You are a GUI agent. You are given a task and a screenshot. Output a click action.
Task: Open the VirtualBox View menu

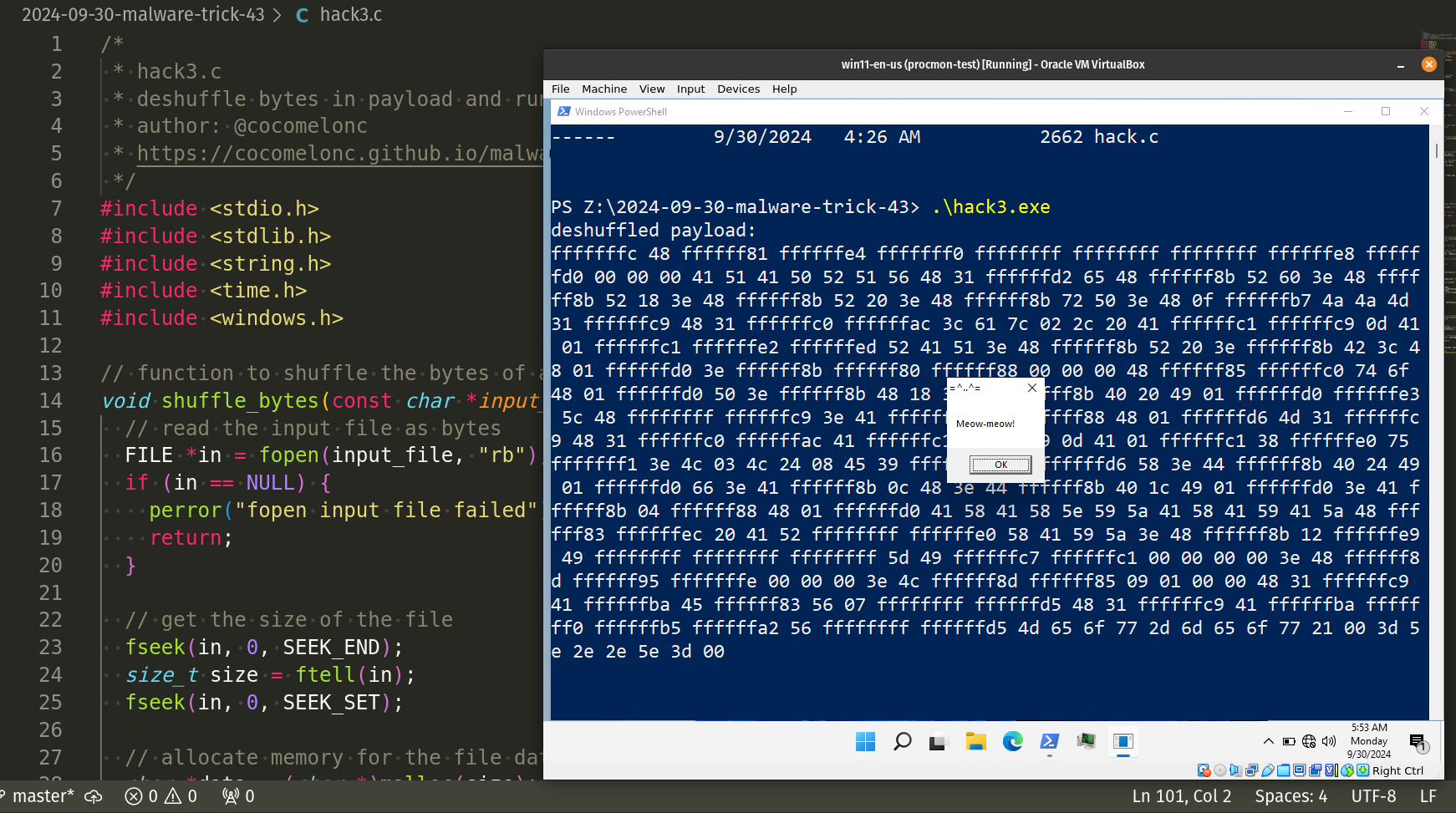652,89
